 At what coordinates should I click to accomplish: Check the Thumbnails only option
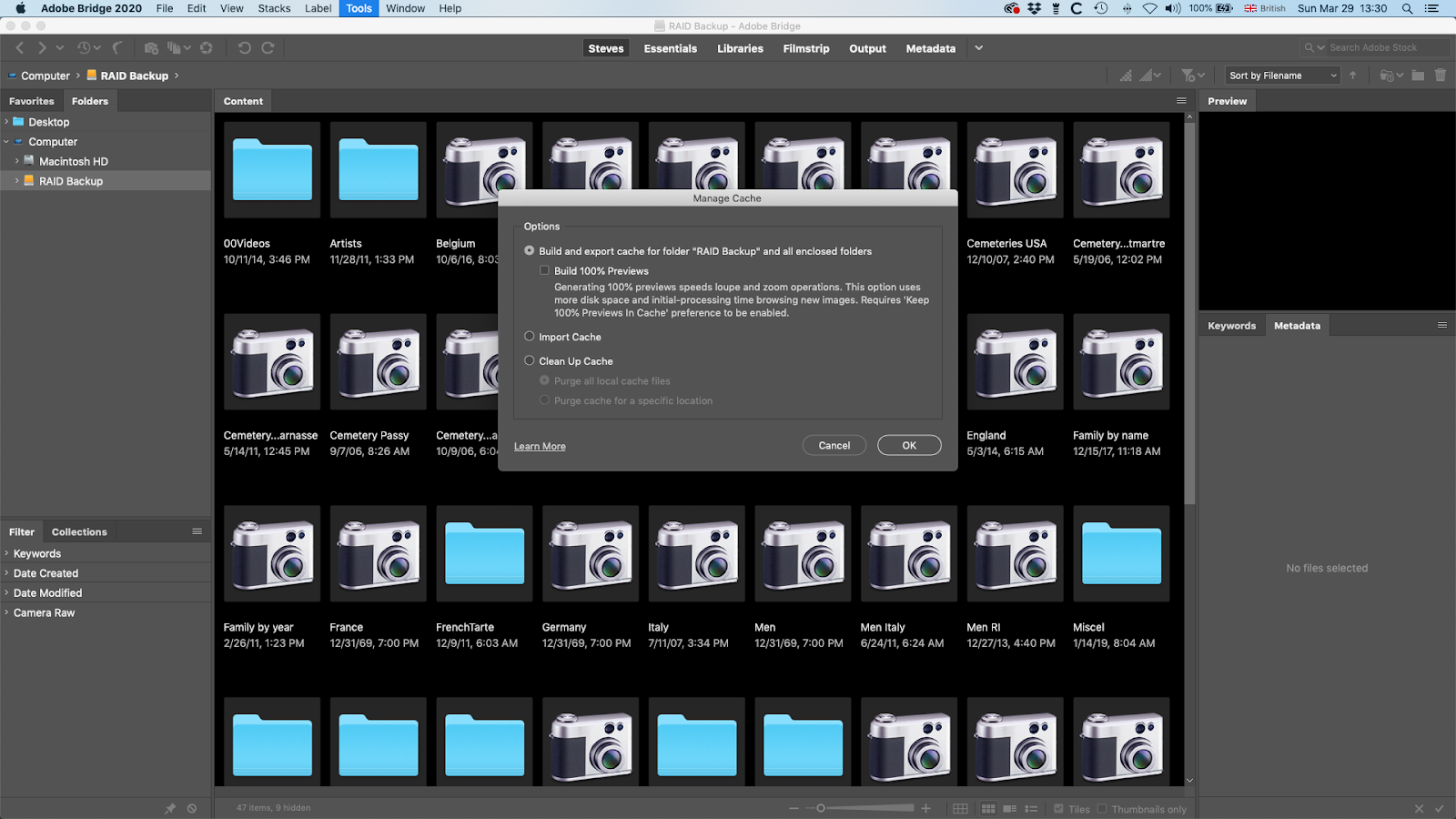[x=1103, y=808]
